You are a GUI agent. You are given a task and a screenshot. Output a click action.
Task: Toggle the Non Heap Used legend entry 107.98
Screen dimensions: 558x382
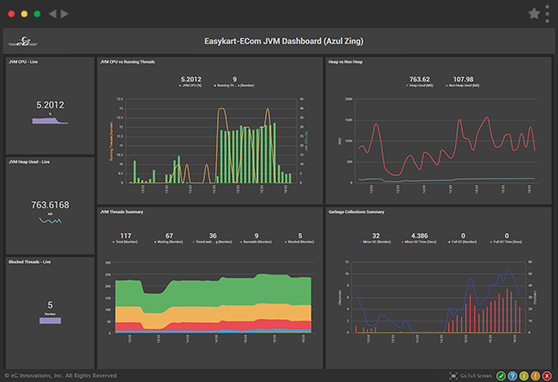pyautogui.click(x=463, y=82)
